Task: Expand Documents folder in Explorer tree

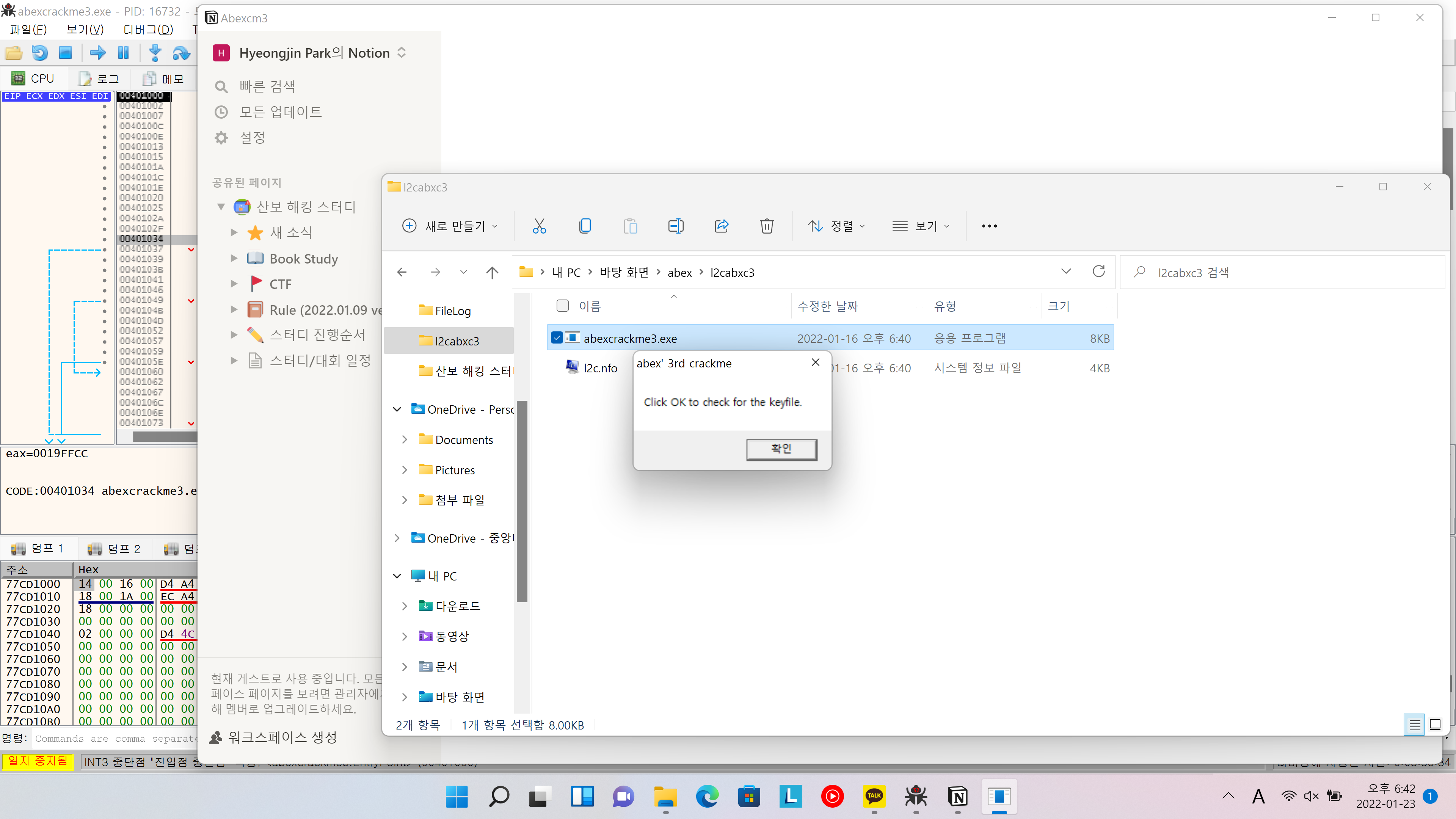Action: click(x=404, y=439)
